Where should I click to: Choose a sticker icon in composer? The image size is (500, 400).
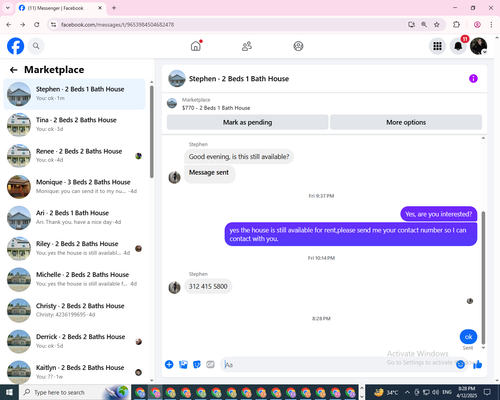197,364
